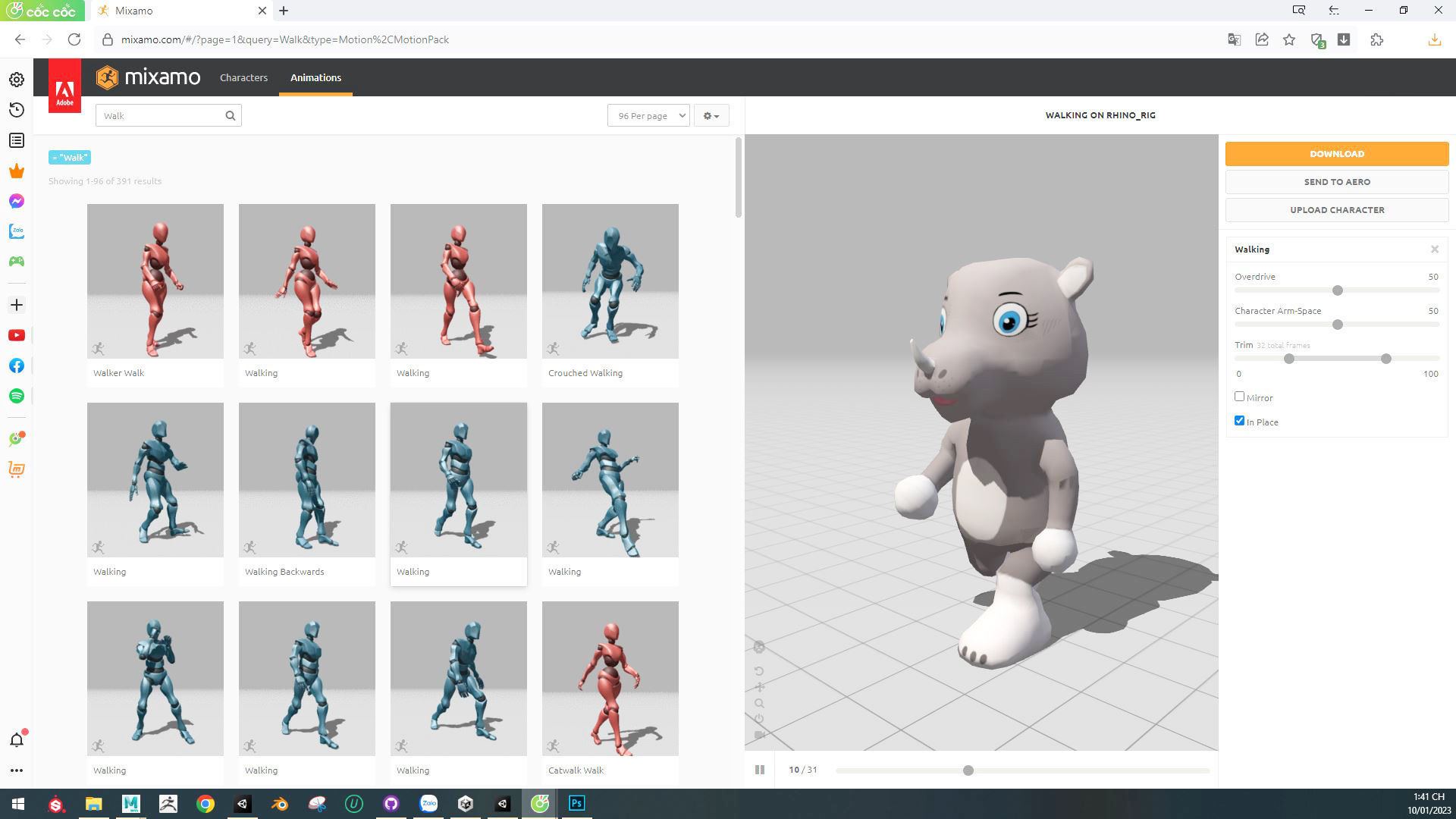Toggle the skeleton view icon in viewer
1456x819 pixels.
[x=759, y=647]
